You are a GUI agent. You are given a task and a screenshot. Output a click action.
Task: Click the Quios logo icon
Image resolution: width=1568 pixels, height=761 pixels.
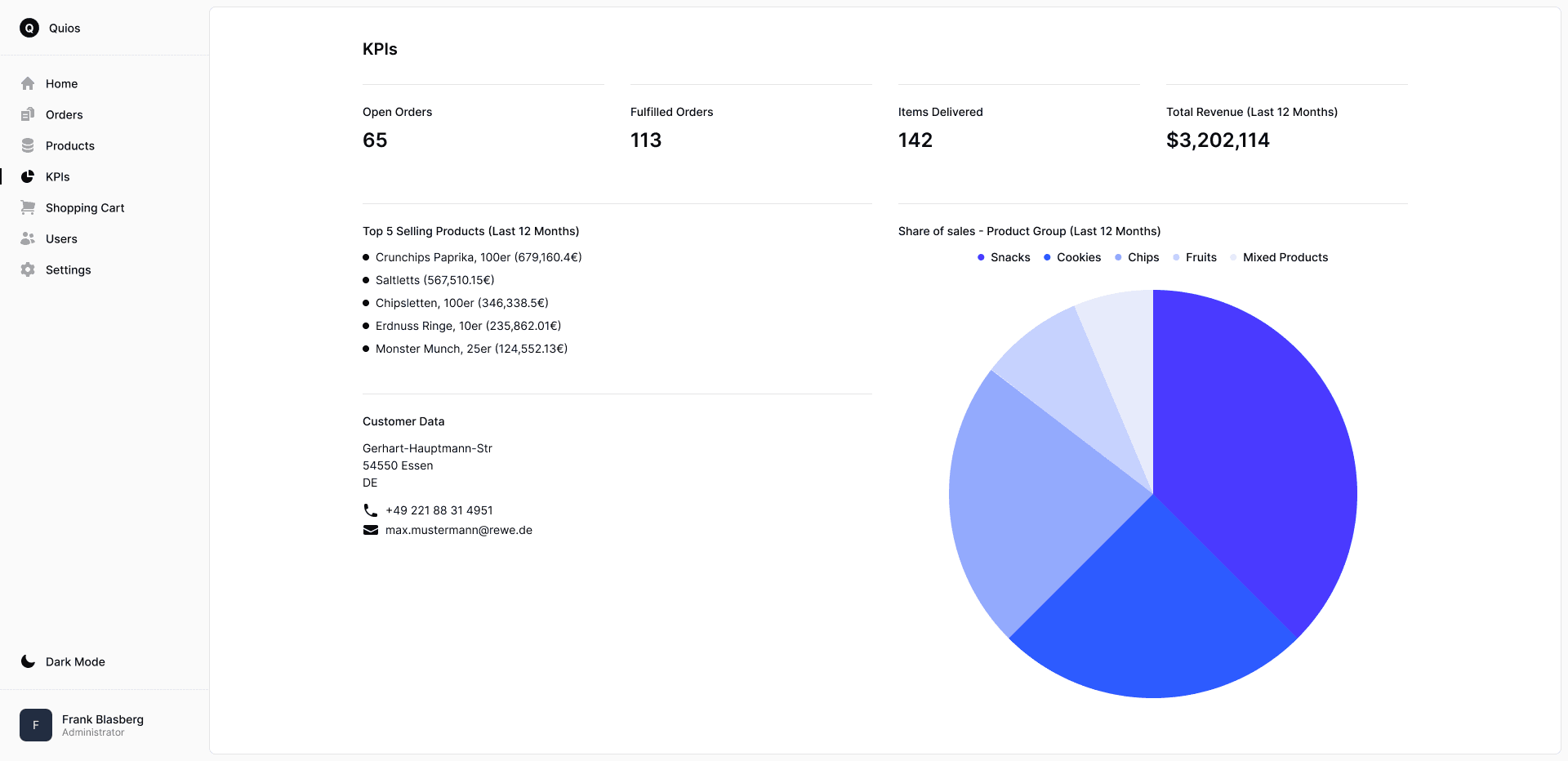pos(29,28)
